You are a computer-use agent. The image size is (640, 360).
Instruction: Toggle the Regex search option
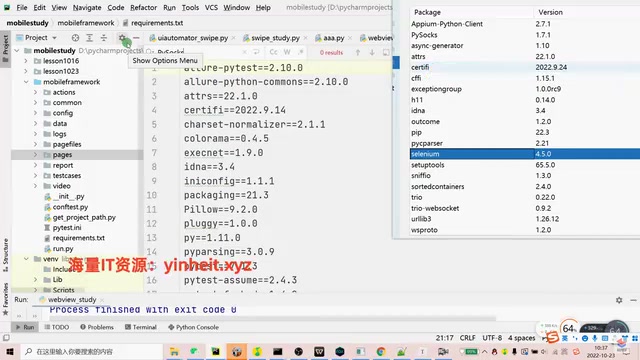tap(300, 52)
